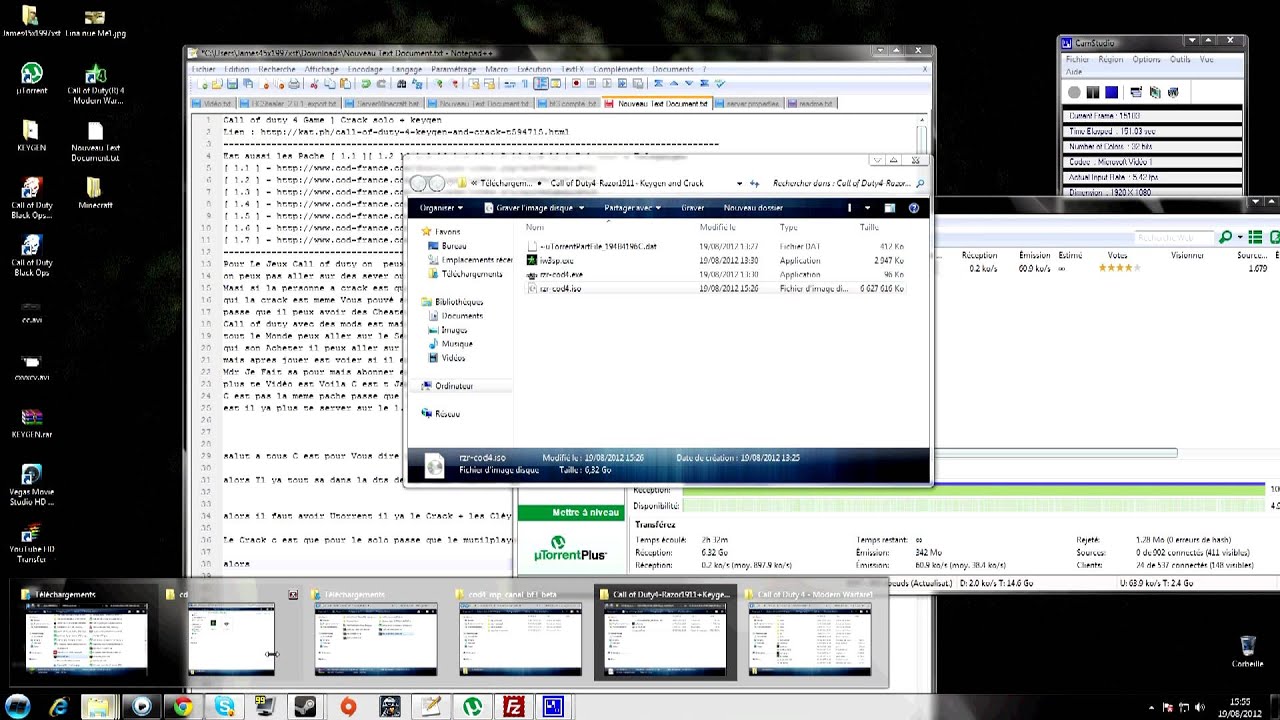Open the Organiser dropdown in Explorer

click(x=441, y=208)
